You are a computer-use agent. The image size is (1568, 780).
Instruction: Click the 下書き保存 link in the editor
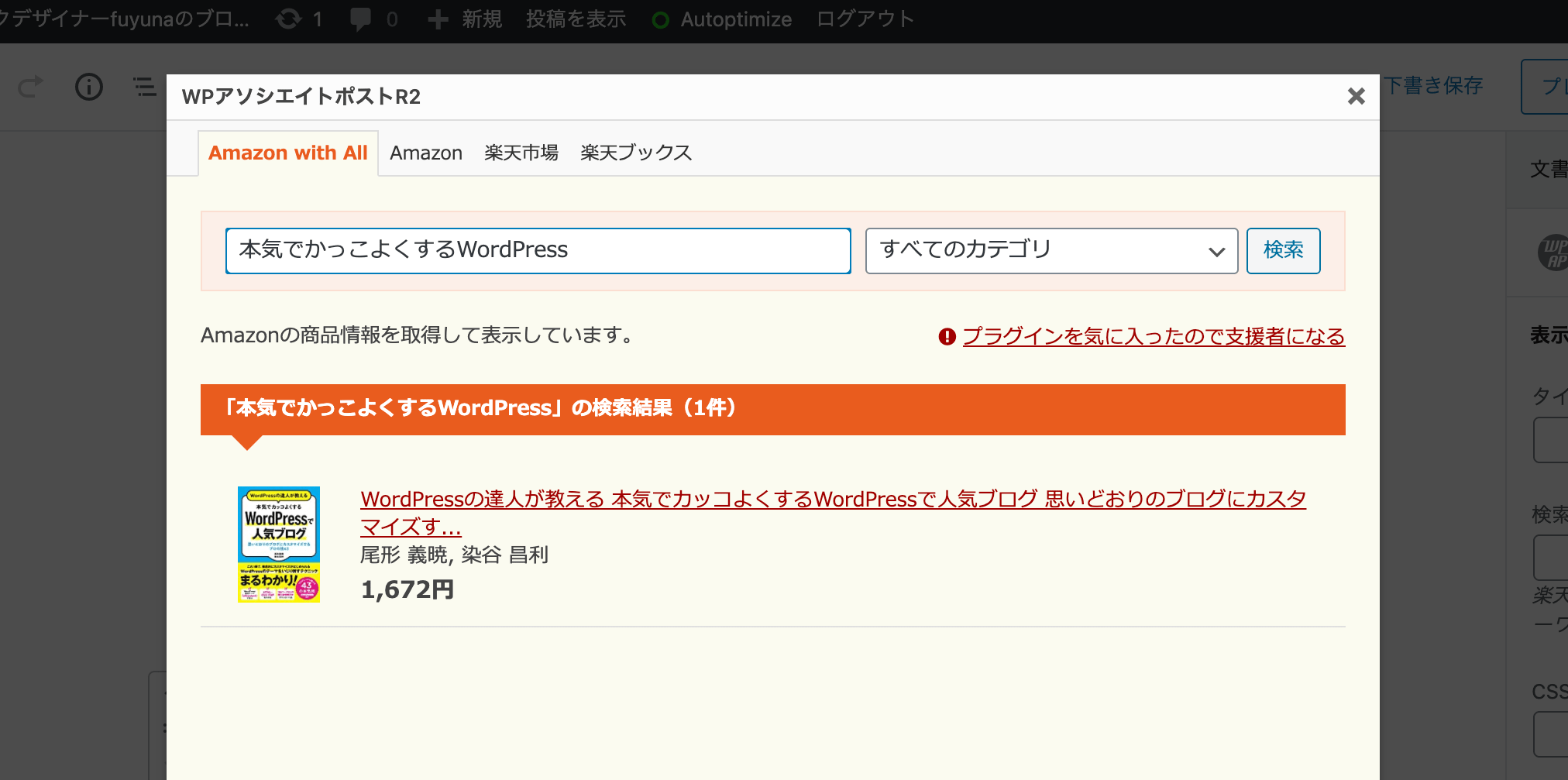pos(1433,85)
